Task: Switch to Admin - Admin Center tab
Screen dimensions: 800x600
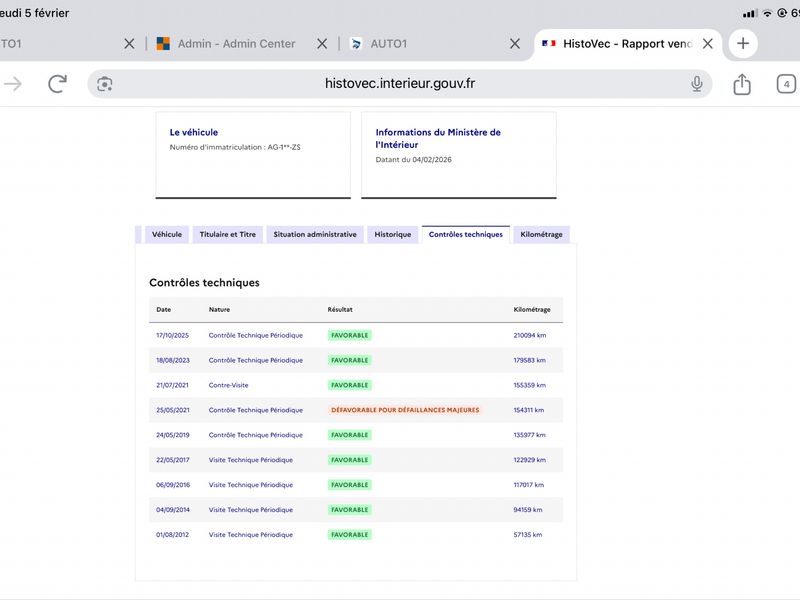Action: pos(236,44)
